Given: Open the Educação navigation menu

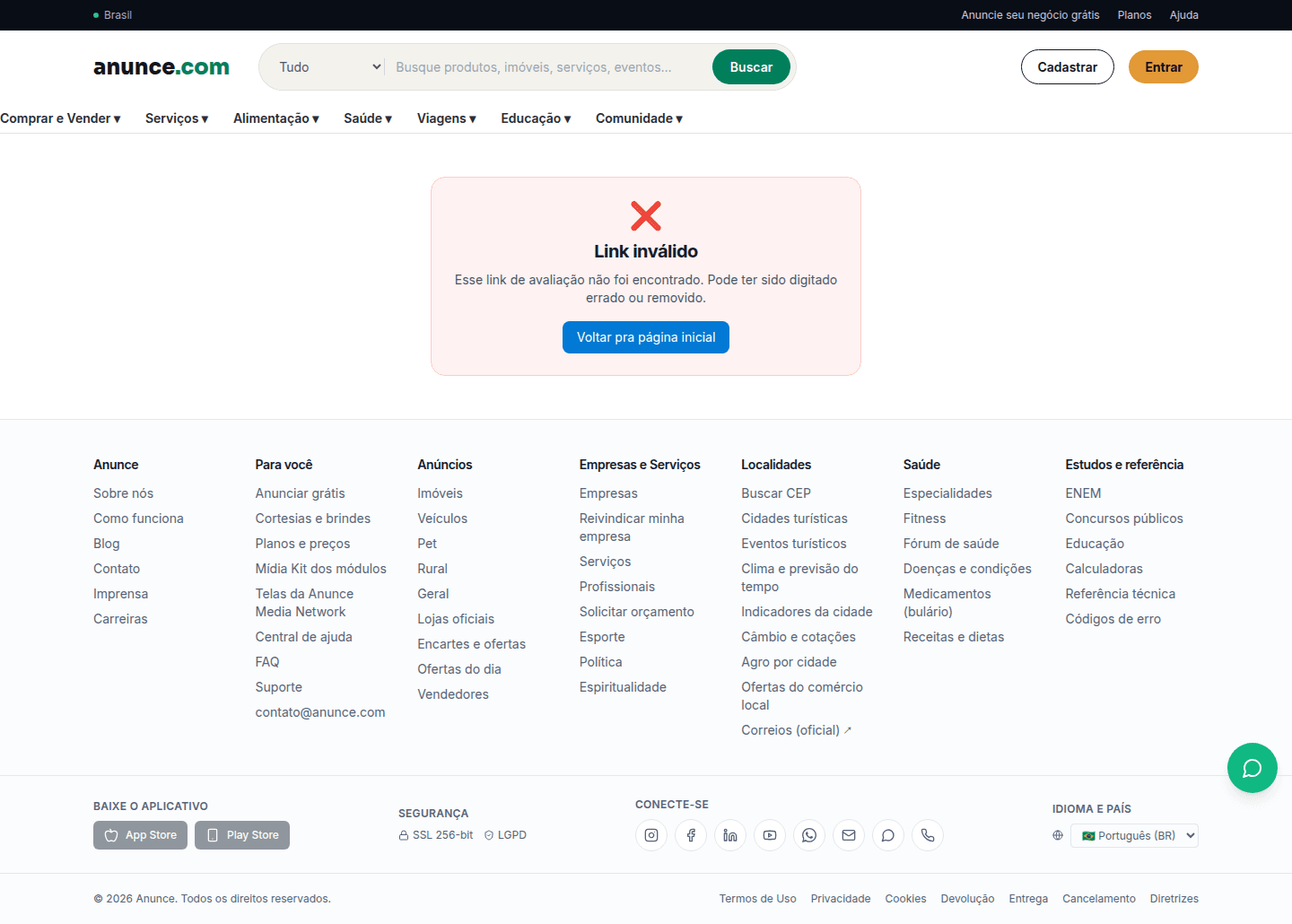Looking at the screenshot, I should click(536, 118).
